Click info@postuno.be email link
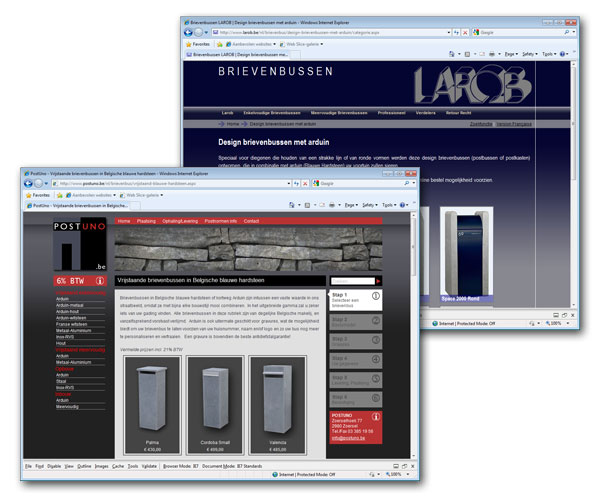This screenshot has width=600, height=500. click(x=348, y=438)
